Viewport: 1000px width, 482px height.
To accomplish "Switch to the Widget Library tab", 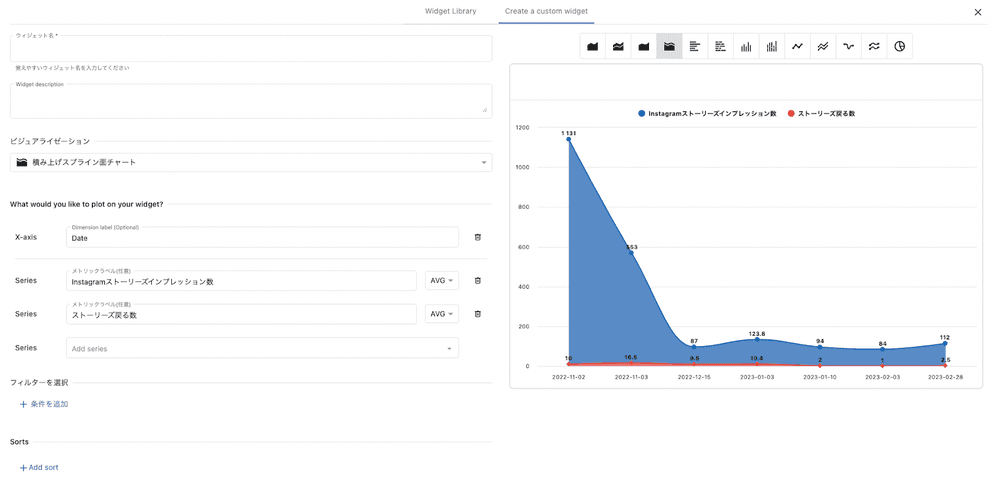I will click(450, 12).
